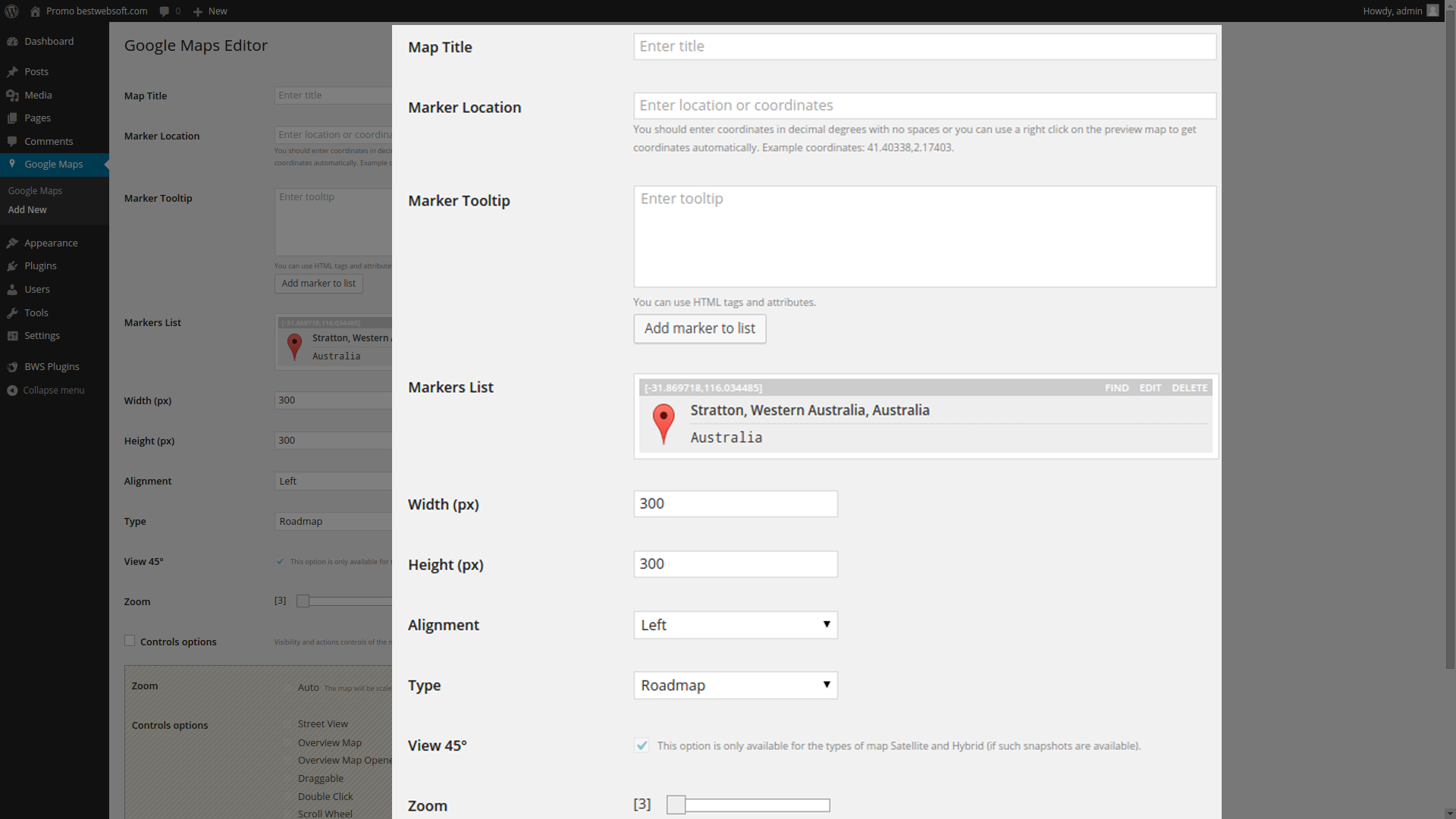Click the small red pin in background Markers List
1456x819 pixels.
(294, 347)
